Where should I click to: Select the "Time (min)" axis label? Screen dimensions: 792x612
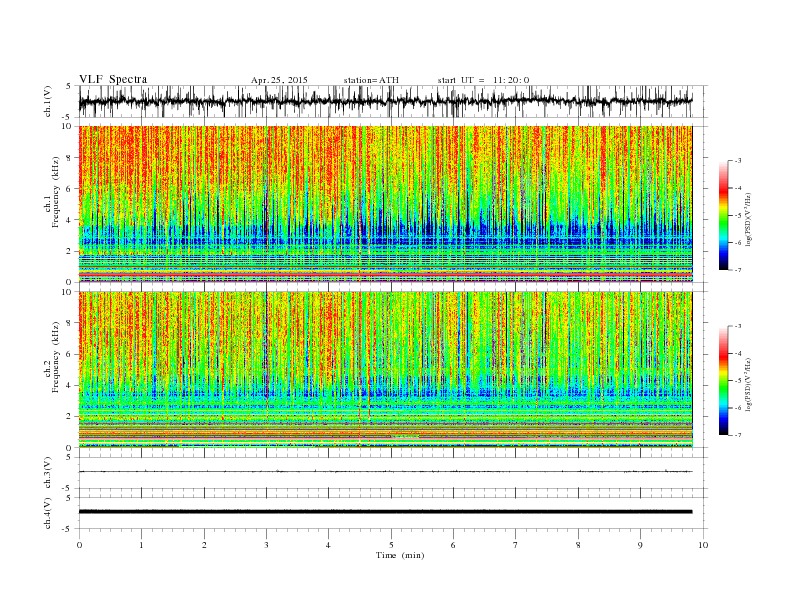pyautogui.click(x=400, y=555)
